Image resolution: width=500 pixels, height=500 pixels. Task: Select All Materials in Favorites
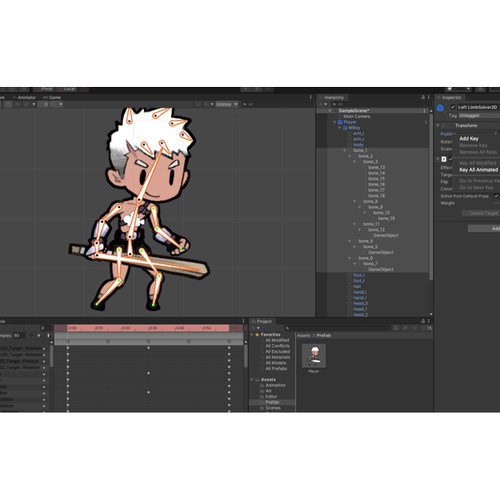(278, 357)
